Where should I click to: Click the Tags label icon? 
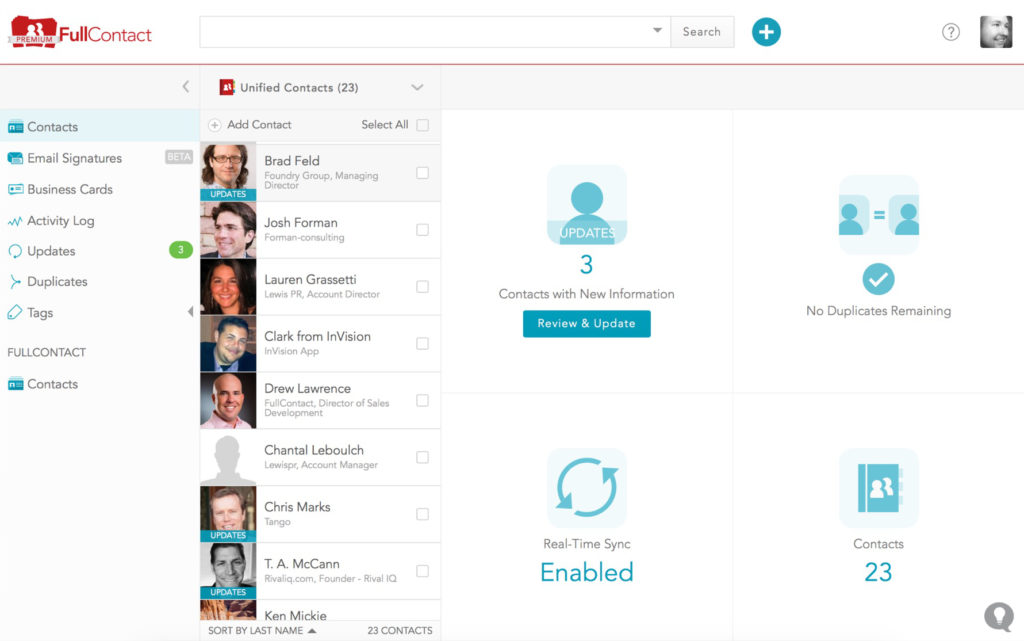click(15, 313)
